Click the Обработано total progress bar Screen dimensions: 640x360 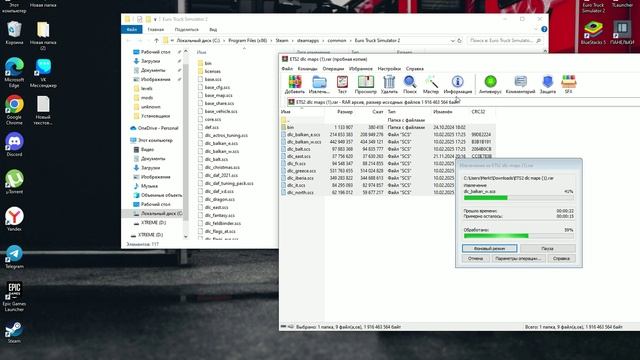point(518,236)
